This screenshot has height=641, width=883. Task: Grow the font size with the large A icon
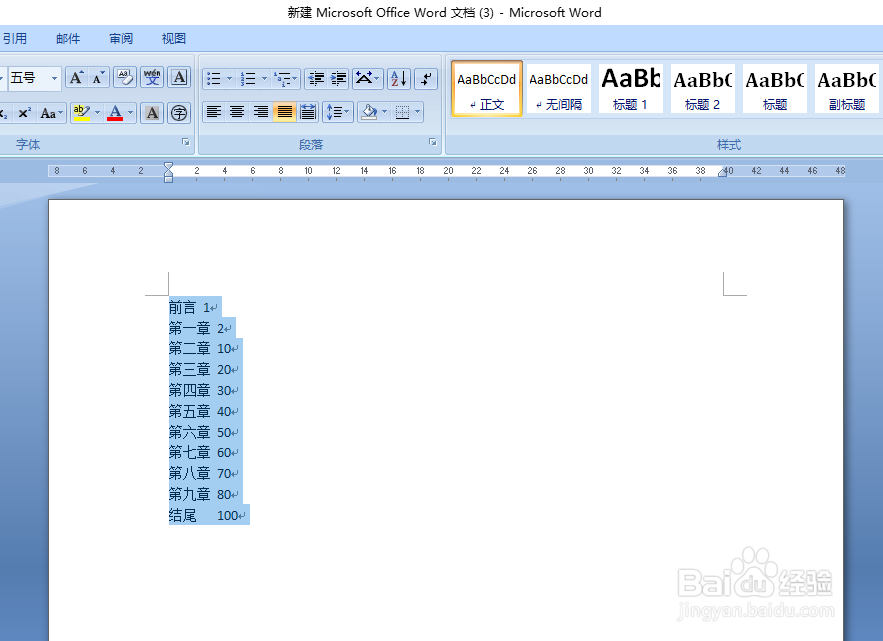pos(76,78)
